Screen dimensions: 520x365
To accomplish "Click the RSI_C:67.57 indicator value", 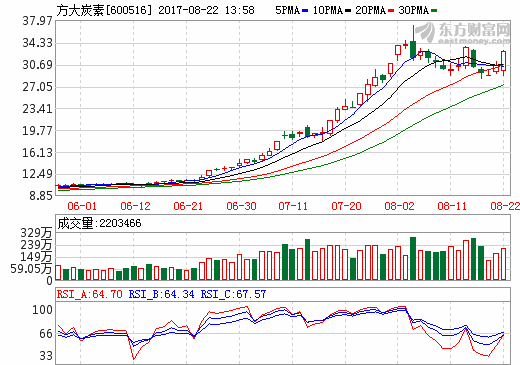I will click(x=233, y=294).
